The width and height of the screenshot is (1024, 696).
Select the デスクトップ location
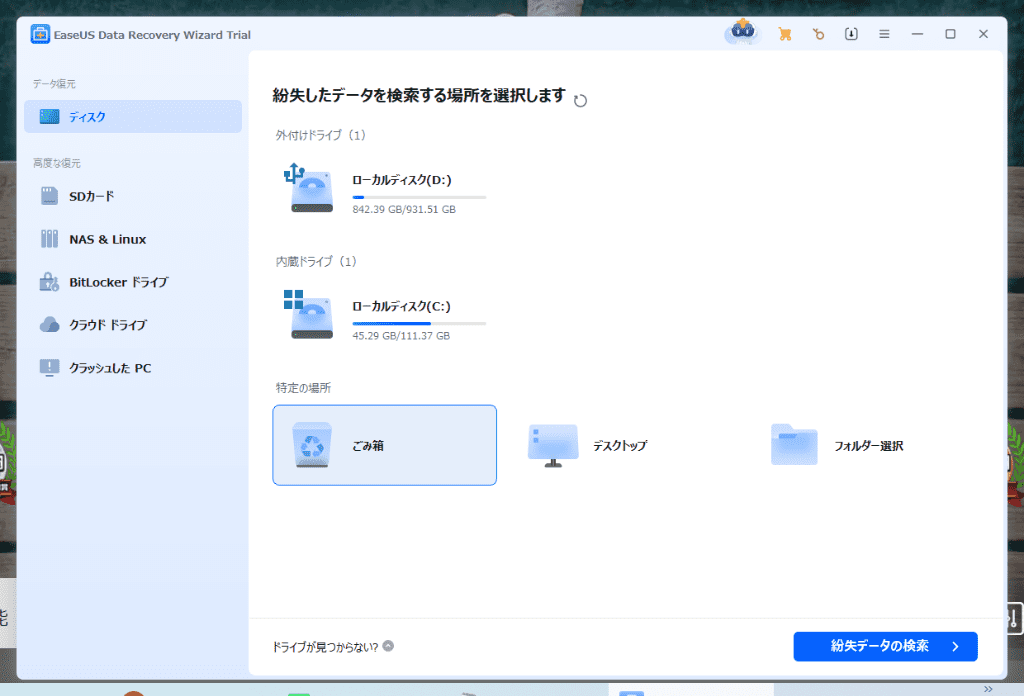click(x=620, y=445)
